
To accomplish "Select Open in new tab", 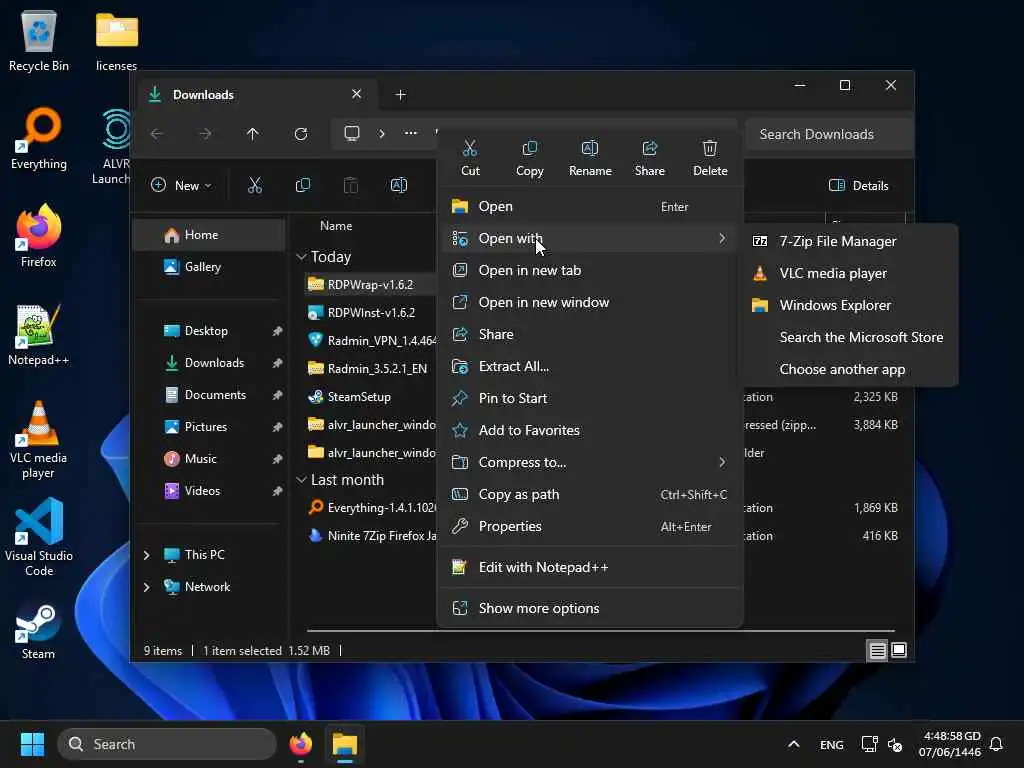I will point(590,270).
